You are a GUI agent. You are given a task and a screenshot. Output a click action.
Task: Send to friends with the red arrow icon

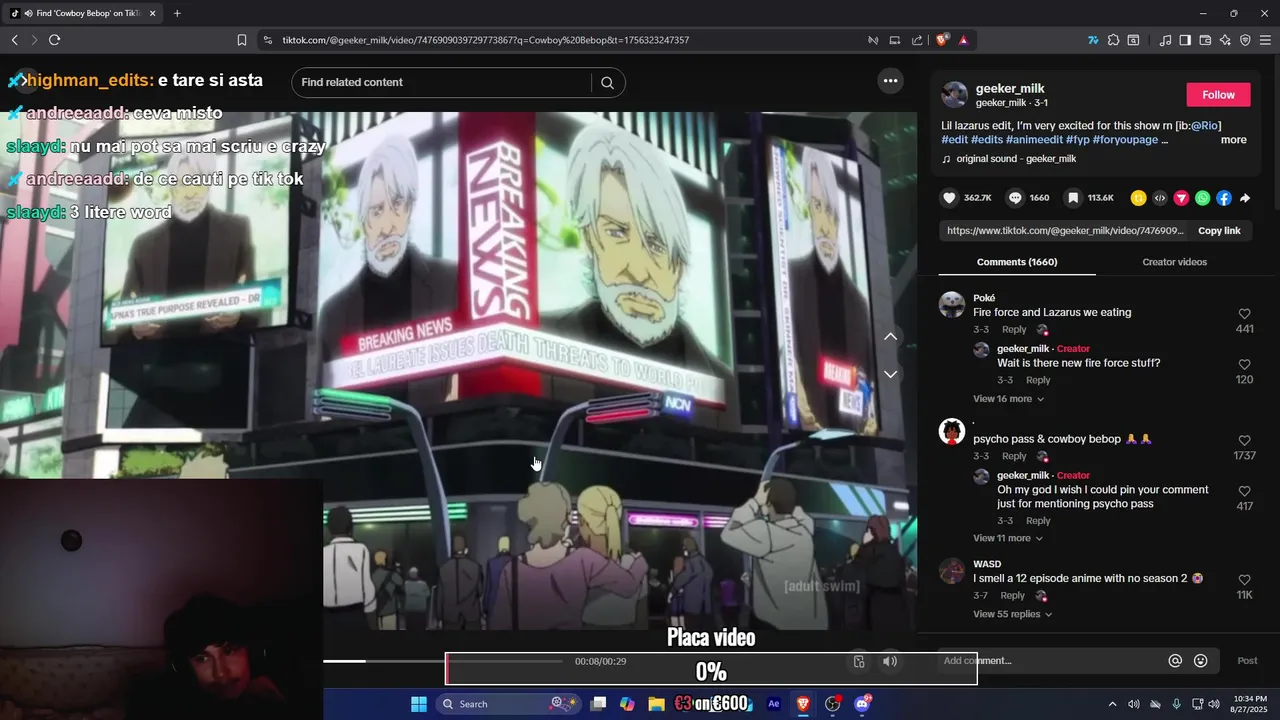pos(1181,198)
